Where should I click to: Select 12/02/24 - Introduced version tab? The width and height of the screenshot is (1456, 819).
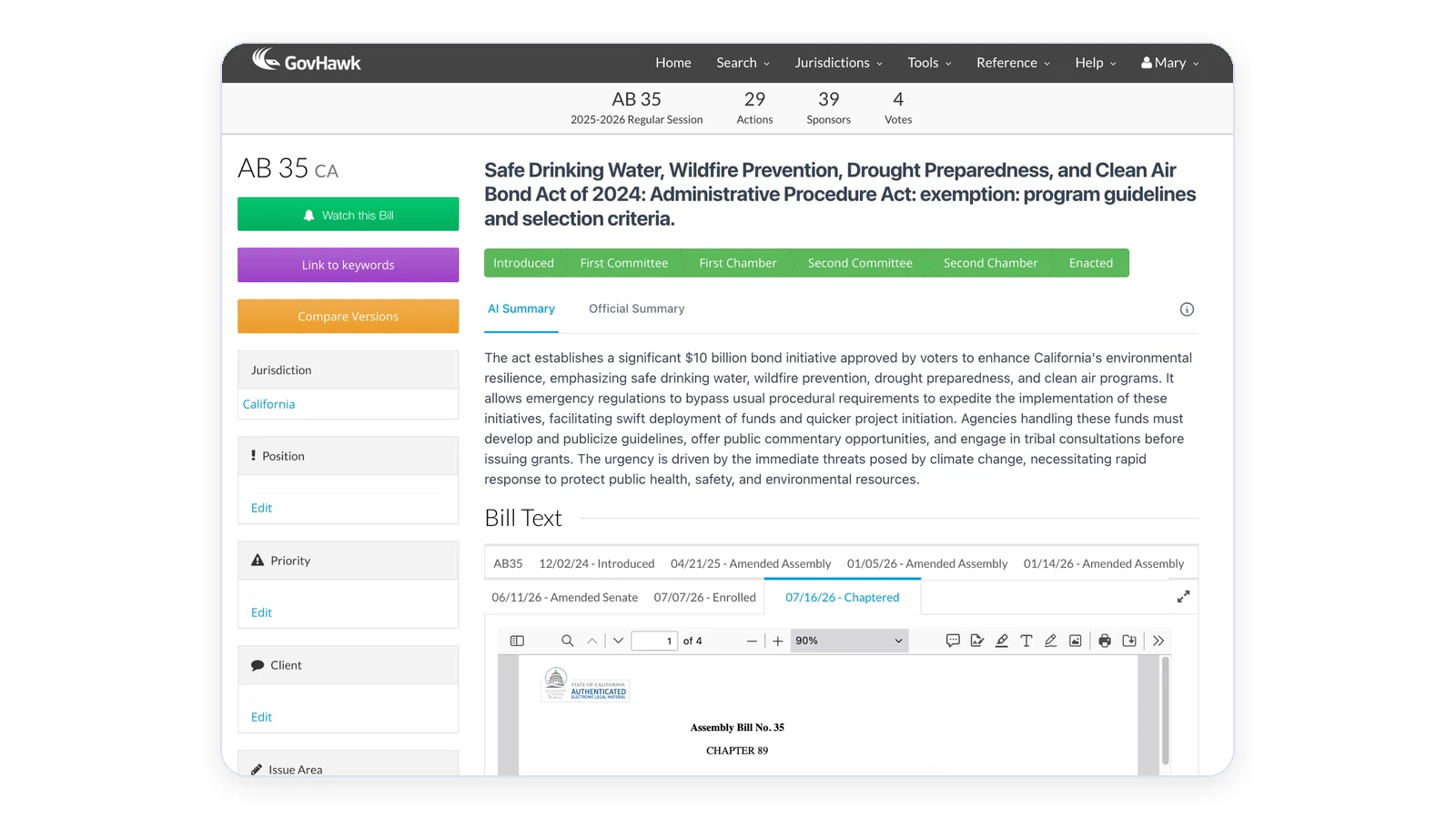(x=597, y=564)
